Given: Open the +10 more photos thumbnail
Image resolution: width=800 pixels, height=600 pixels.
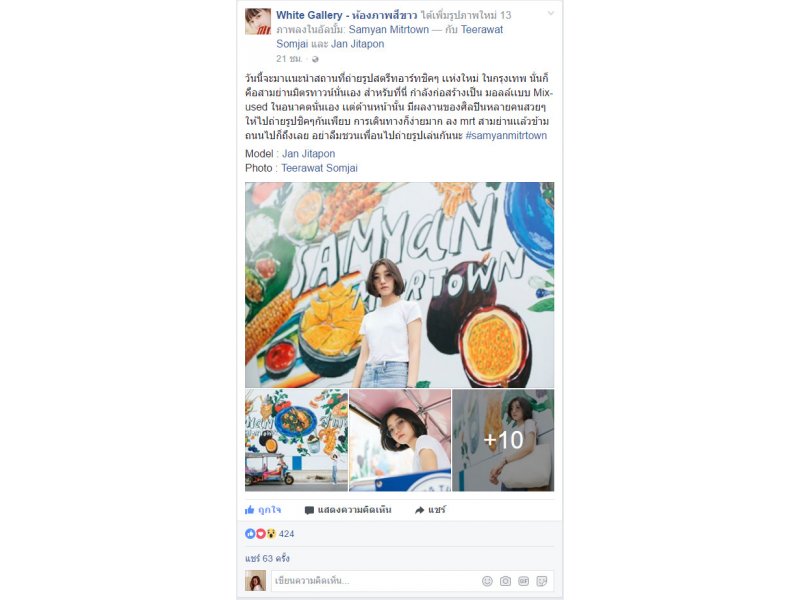Looking at the screenshot, I should [503, 440].
